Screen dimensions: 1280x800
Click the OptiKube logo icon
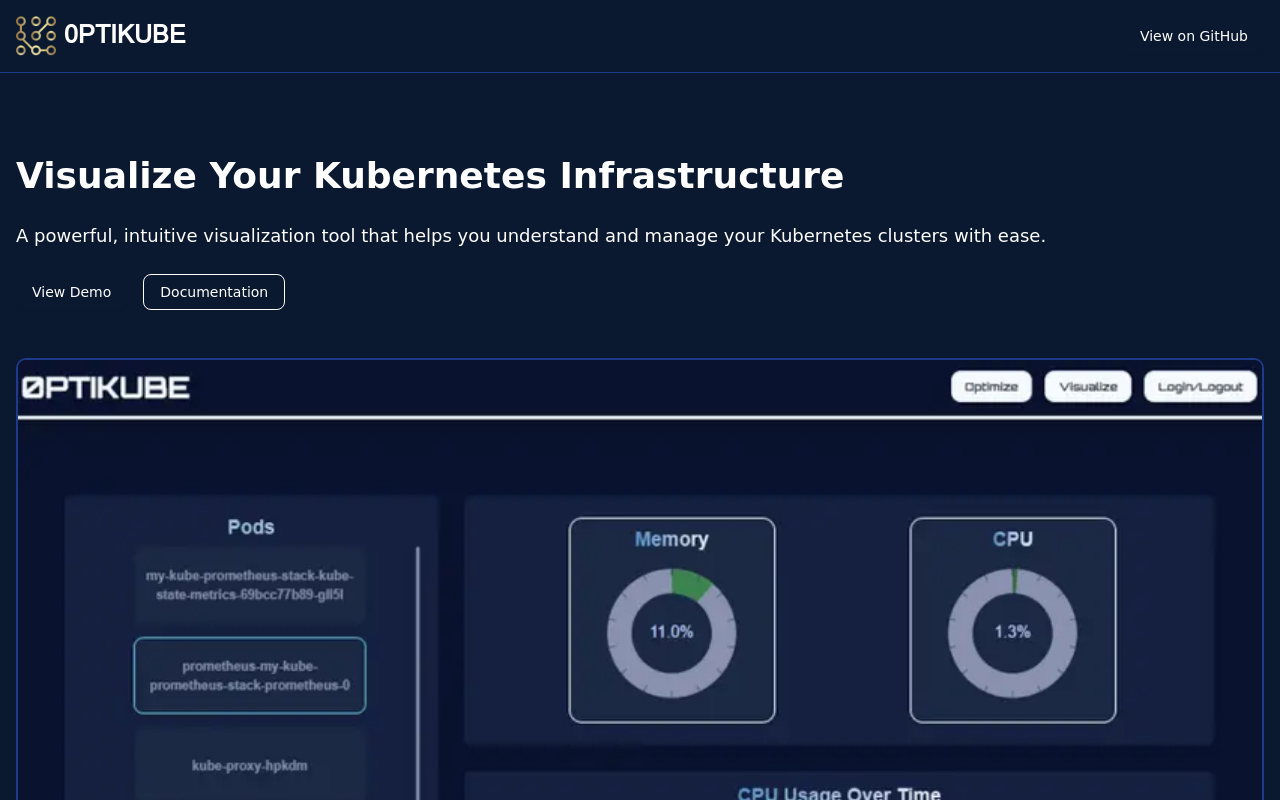click(36, 36)
